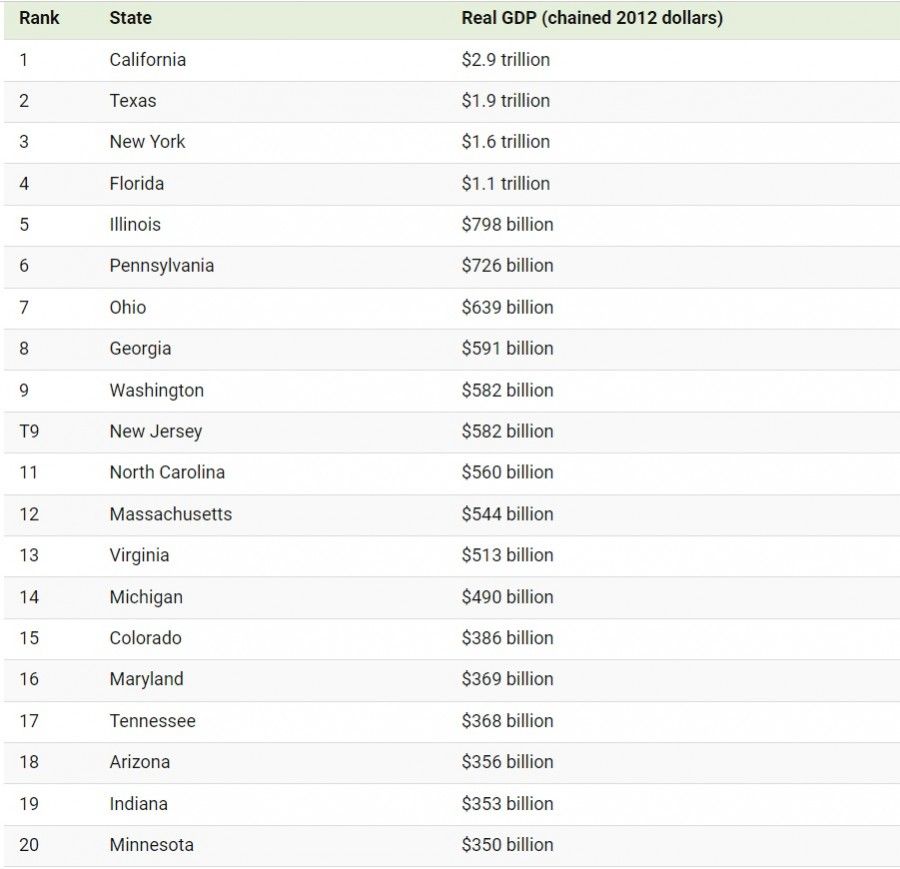Click Ohio's $639 billion value
The image size is (900, 869).
tap(507, 308)
